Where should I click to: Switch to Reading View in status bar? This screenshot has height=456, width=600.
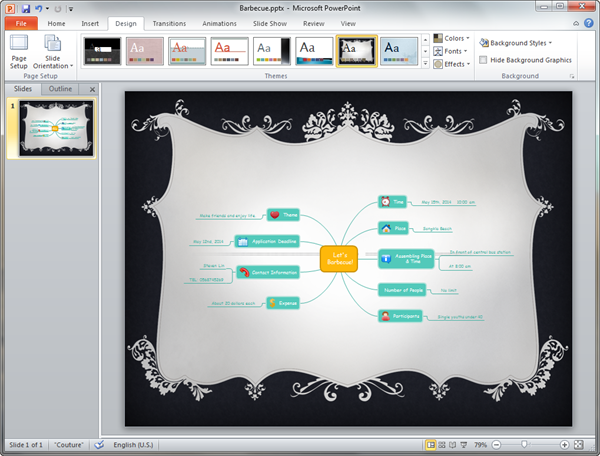(x=454, y=444)
